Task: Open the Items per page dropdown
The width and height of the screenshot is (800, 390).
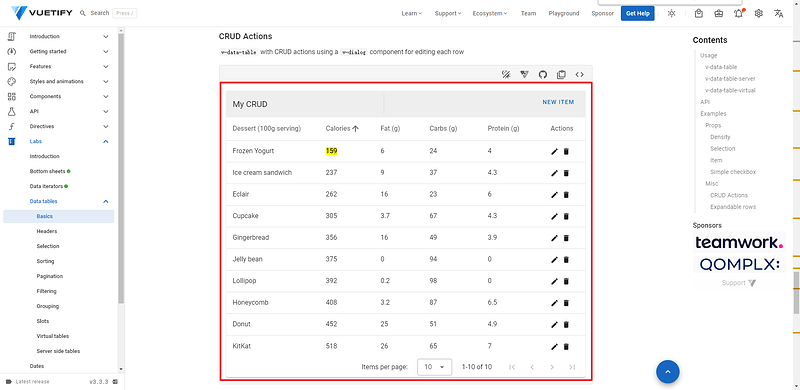Action: point(434,367)
